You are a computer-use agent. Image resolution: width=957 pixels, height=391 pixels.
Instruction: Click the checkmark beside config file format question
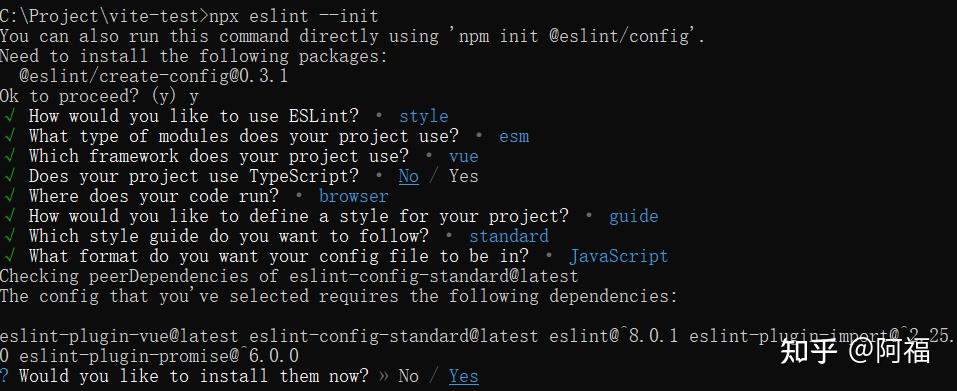[x=9, y=256]
